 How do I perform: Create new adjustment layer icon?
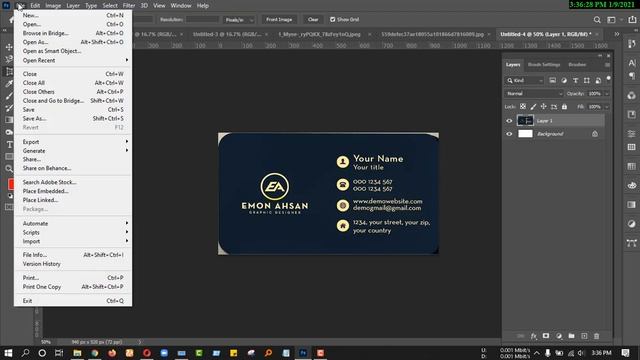point(558,336)
